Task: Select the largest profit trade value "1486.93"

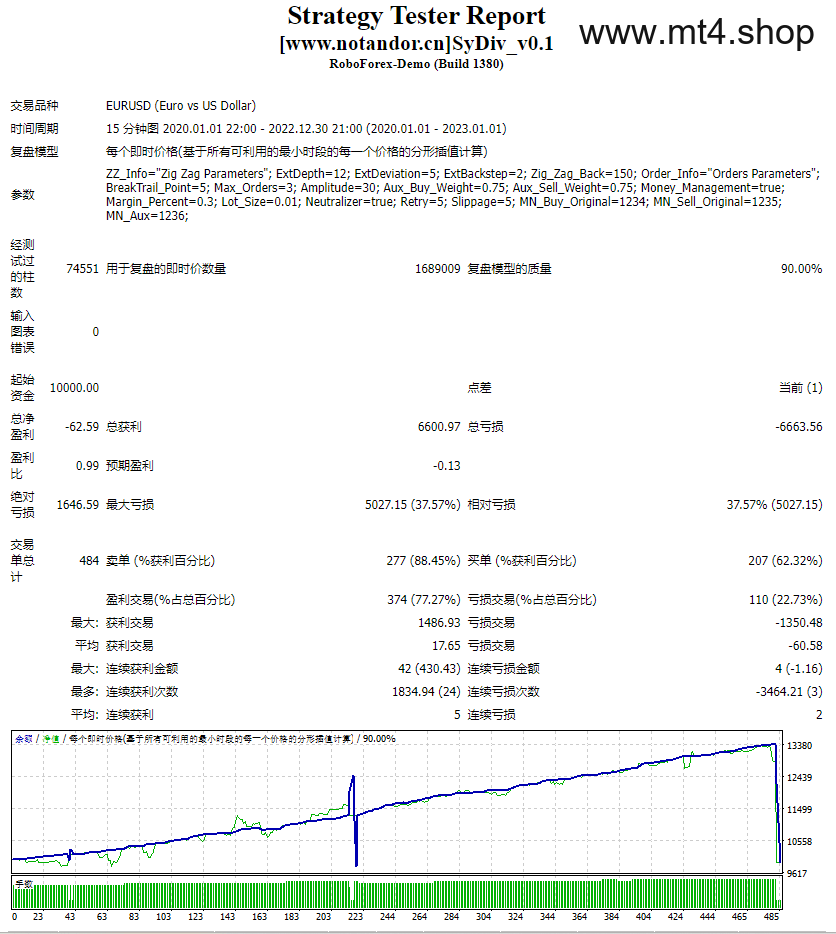Action: click(439, 622)
